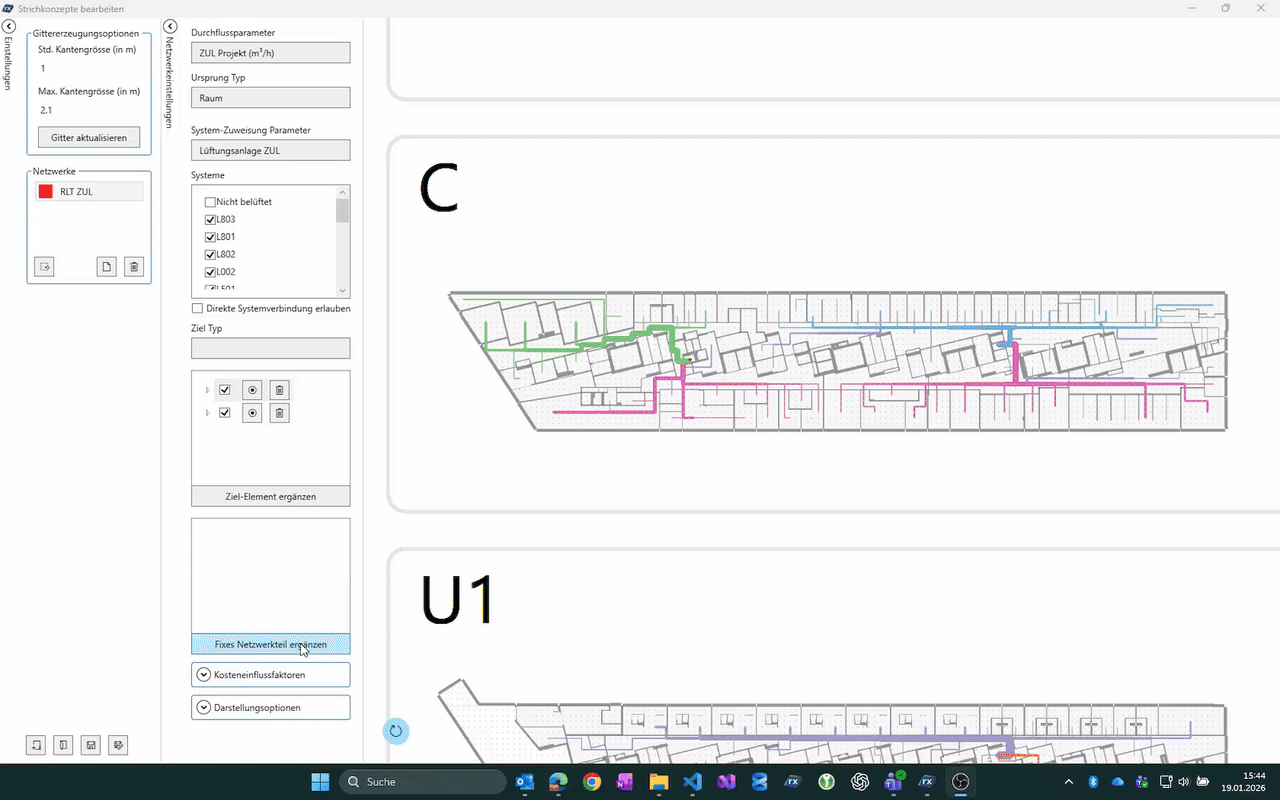Screen dimensions: 1280x800
Task: Enable the Nicht belüftet checkbox
Action: point(210,202)
